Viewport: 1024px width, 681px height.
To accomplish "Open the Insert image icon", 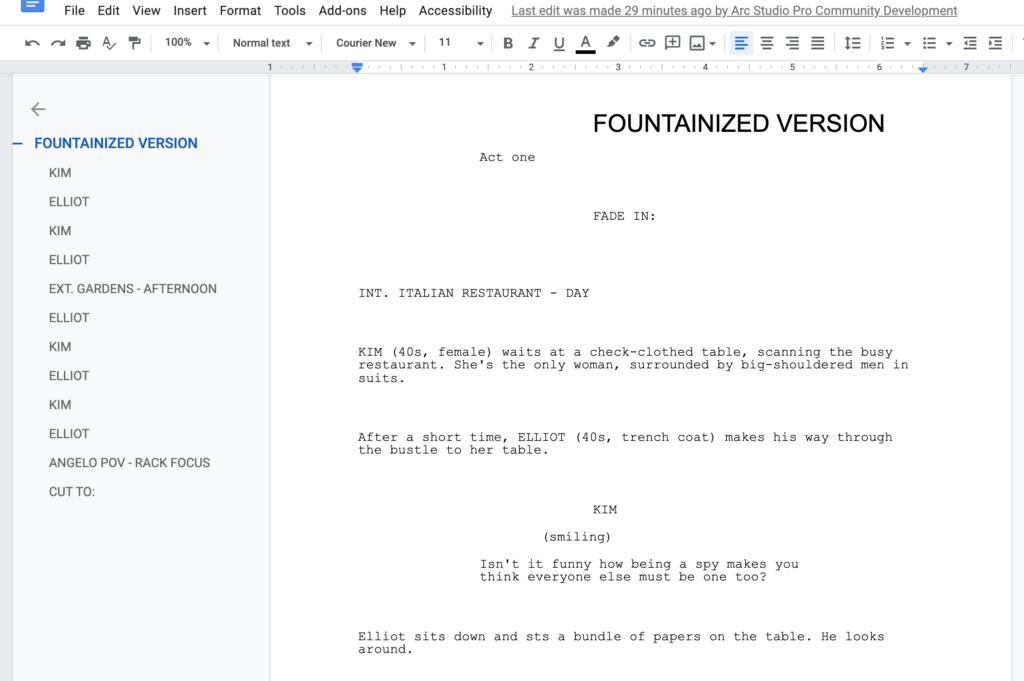I will click(x=697, y=43).
